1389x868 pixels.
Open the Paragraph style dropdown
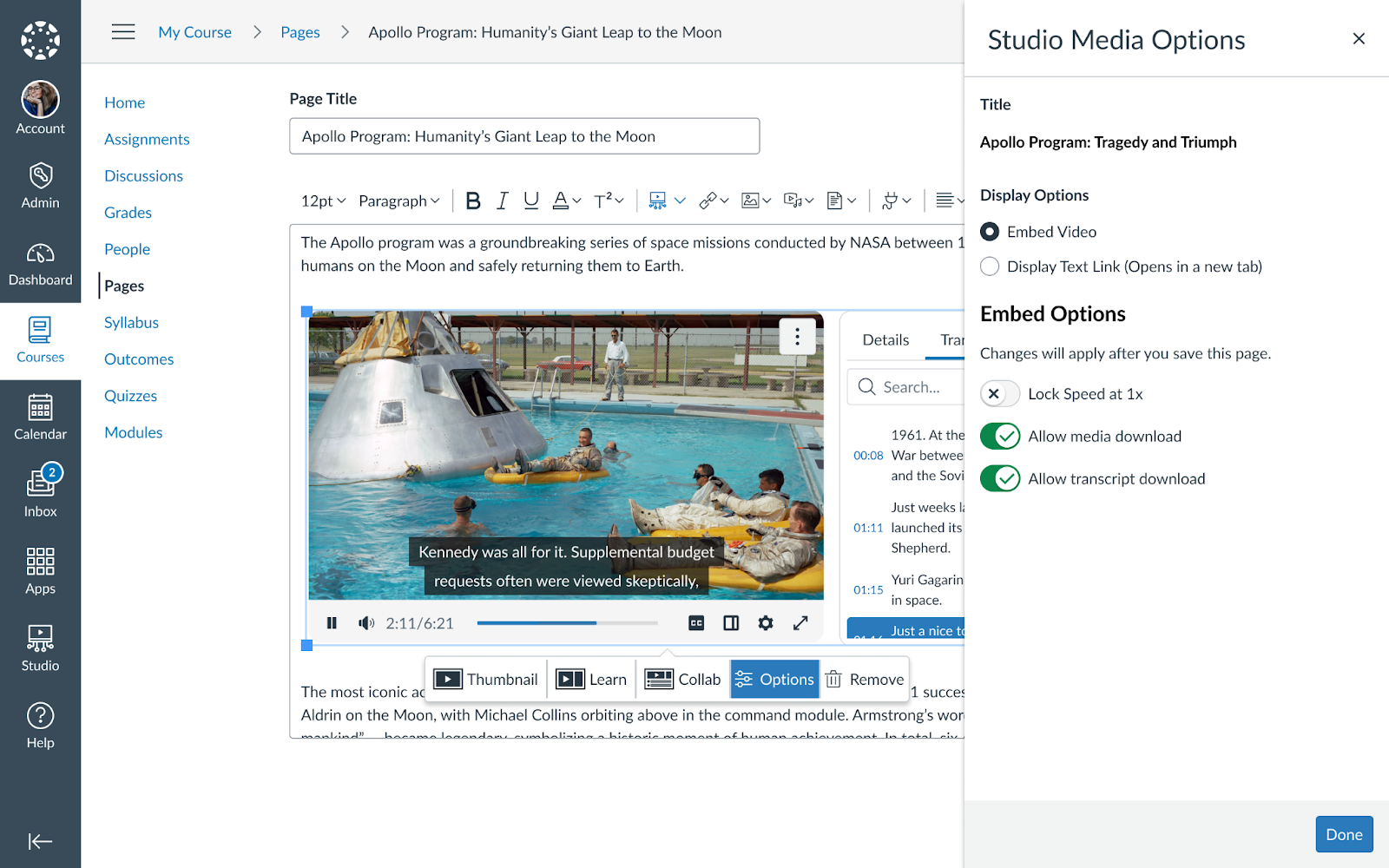click(399, 201)
